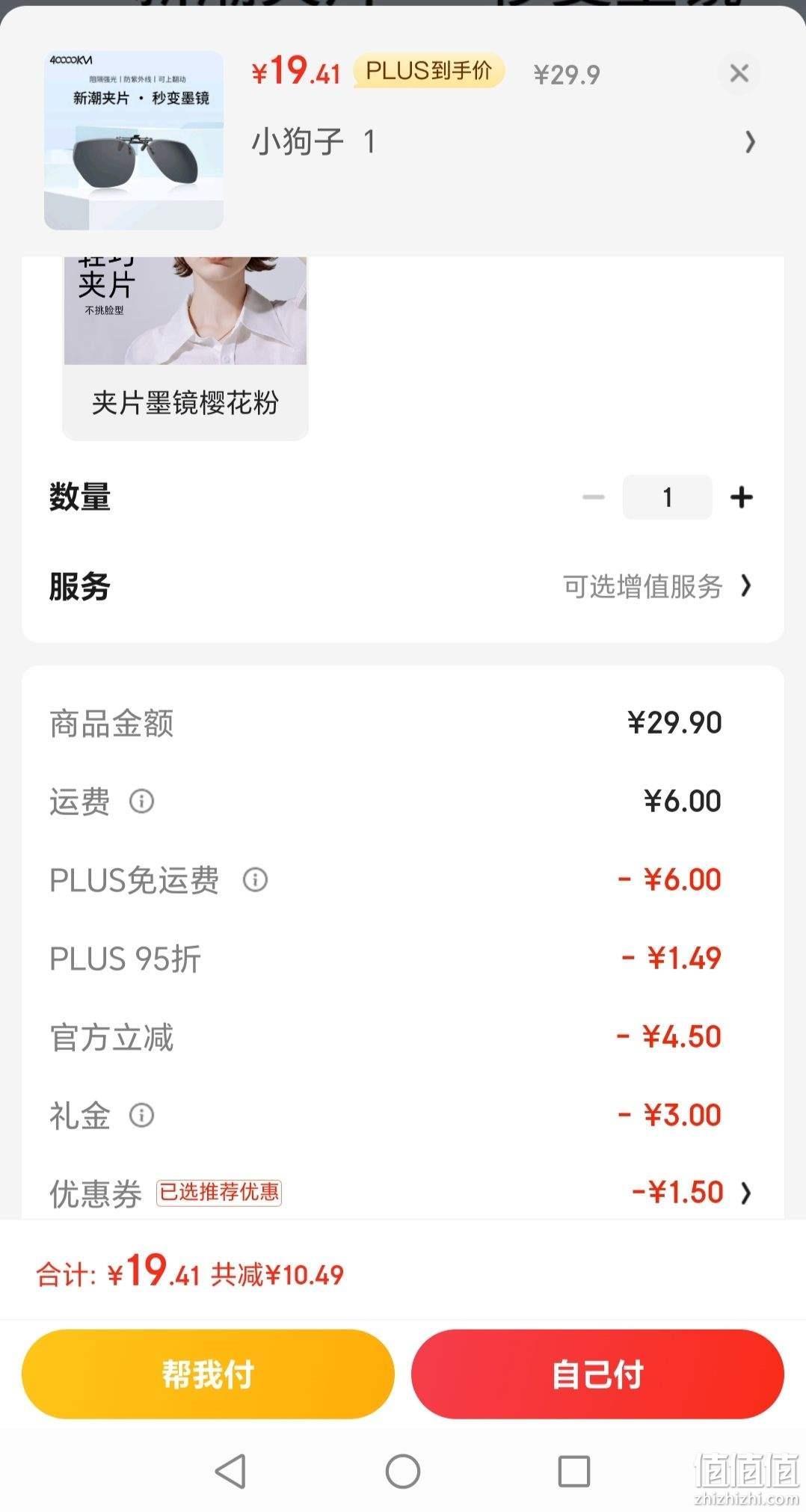The width and height of the screenshot is (806, 1512).
Task: Tap the info icon beside 礼金
Action: [x=141, y=1115]
